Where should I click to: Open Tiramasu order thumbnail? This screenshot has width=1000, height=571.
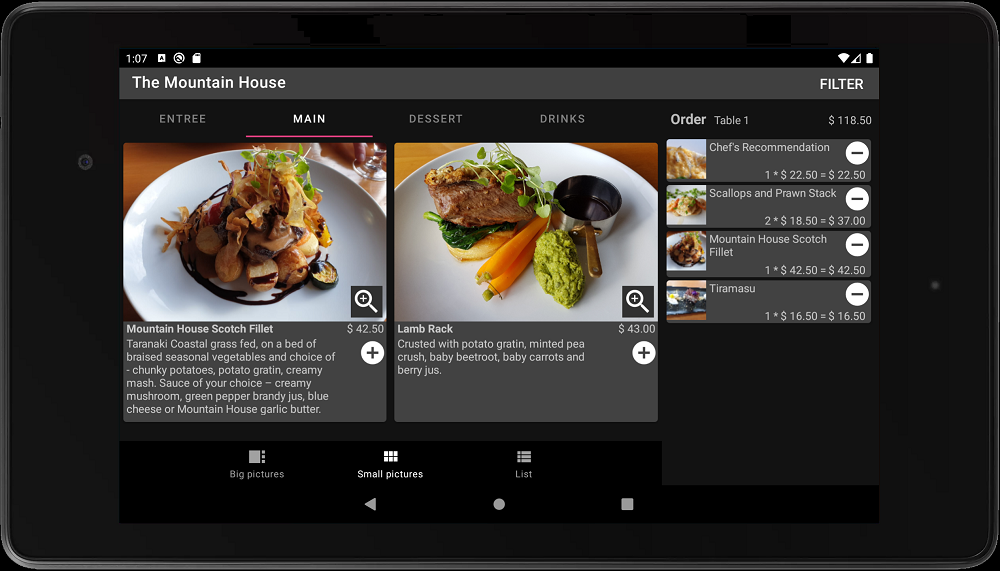click(686, 301)
